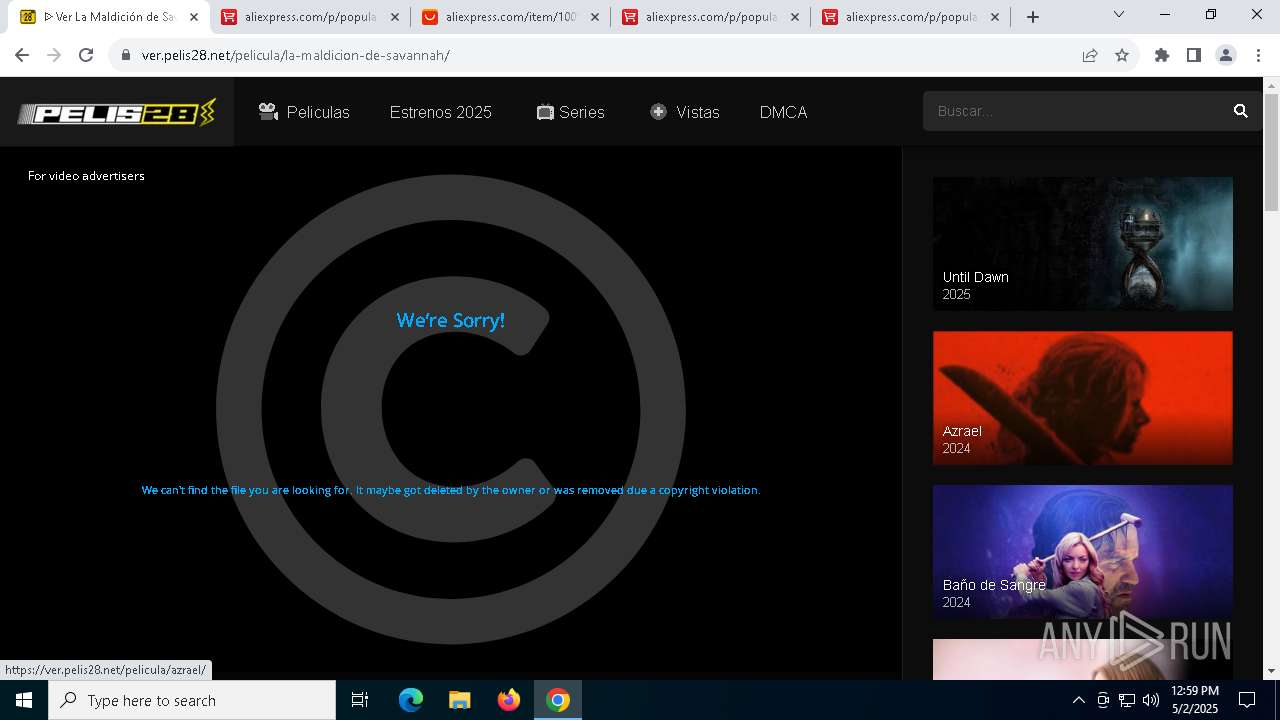The width and height of the screenshot is (1280, 720).
Task: Click the Pelis28 site logo
Action: 116,112
